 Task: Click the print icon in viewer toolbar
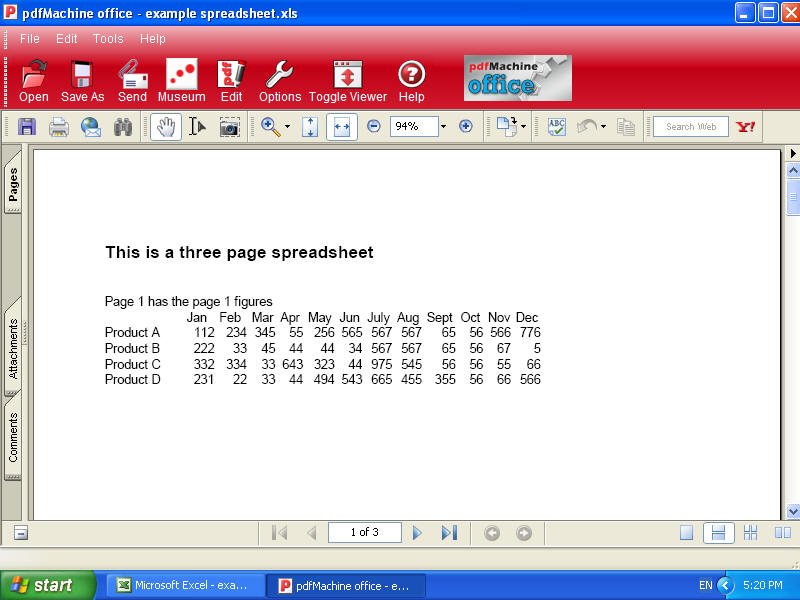(x=59, y=127)
